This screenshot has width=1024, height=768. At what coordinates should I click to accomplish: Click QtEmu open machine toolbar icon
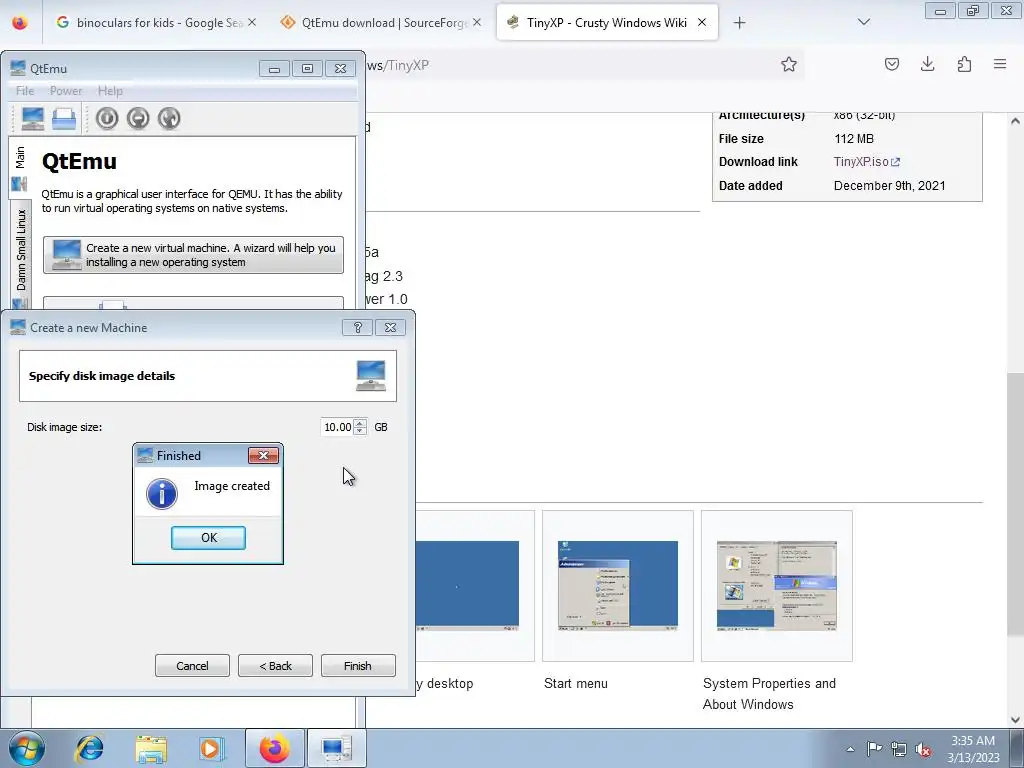point(64,118)
